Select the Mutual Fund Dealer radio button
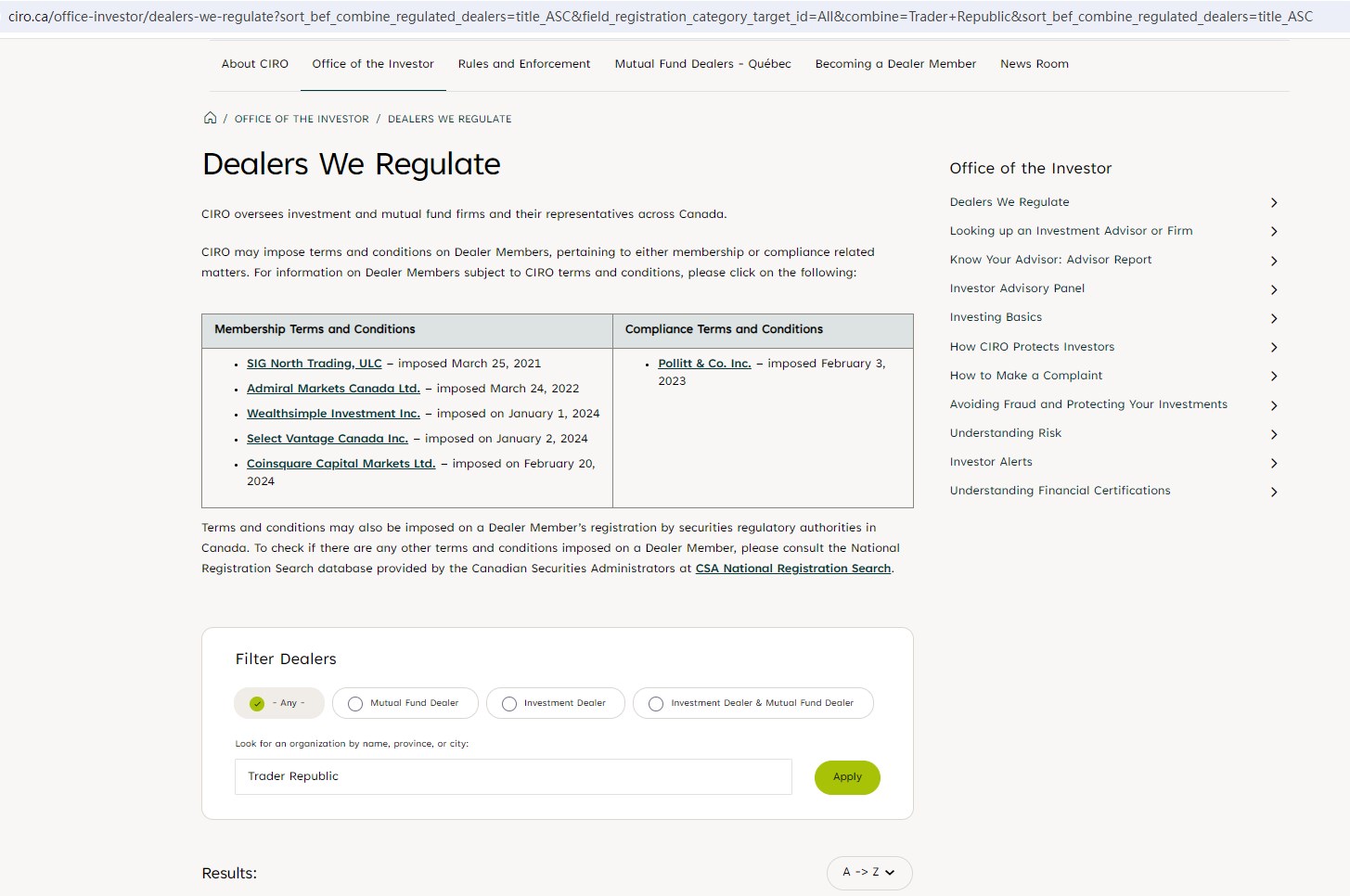The image size is (1350, 896). tap(405, 703)
